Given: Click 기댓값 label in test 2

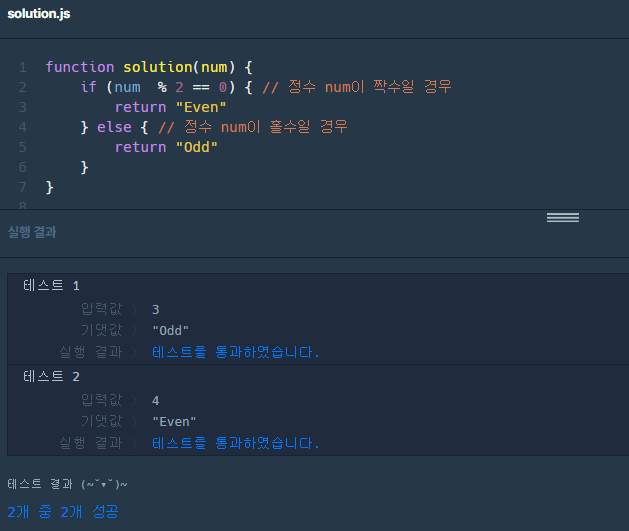Looking at the screenshot, I should pyautogui.click(x=101, y=421).
